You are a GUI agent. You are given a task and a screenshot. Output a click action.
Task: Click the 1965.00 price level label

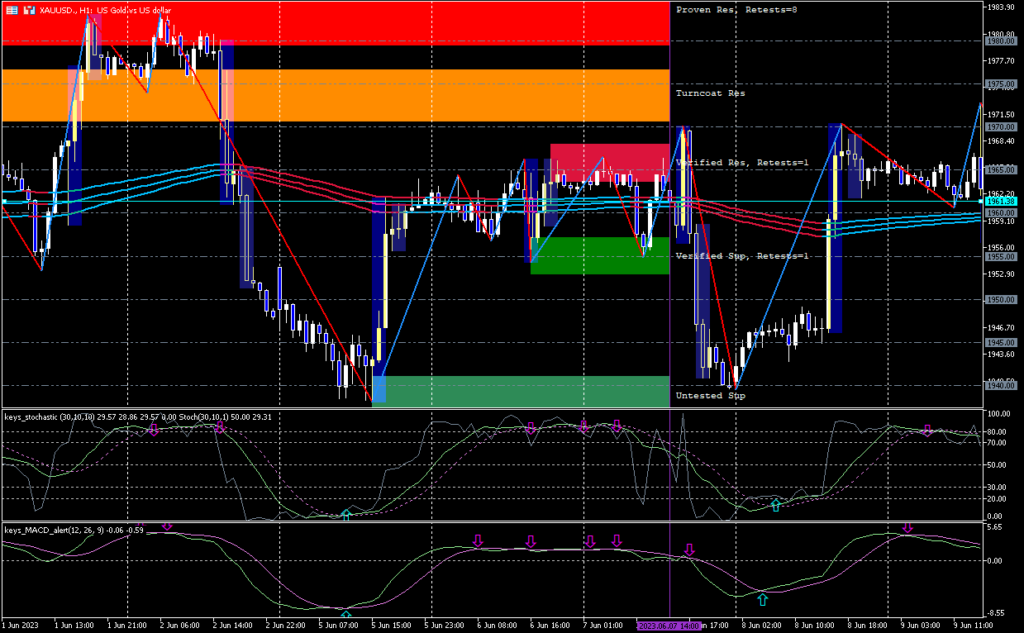pos(1000,170)
